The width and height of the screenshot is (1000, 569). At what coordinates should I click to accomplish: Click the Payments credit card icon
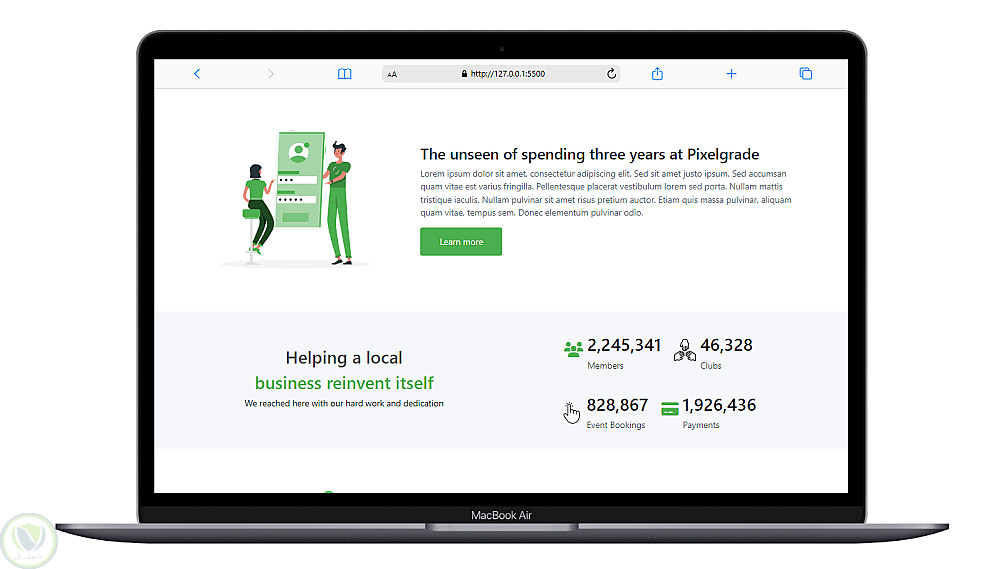tap(670, 408)
